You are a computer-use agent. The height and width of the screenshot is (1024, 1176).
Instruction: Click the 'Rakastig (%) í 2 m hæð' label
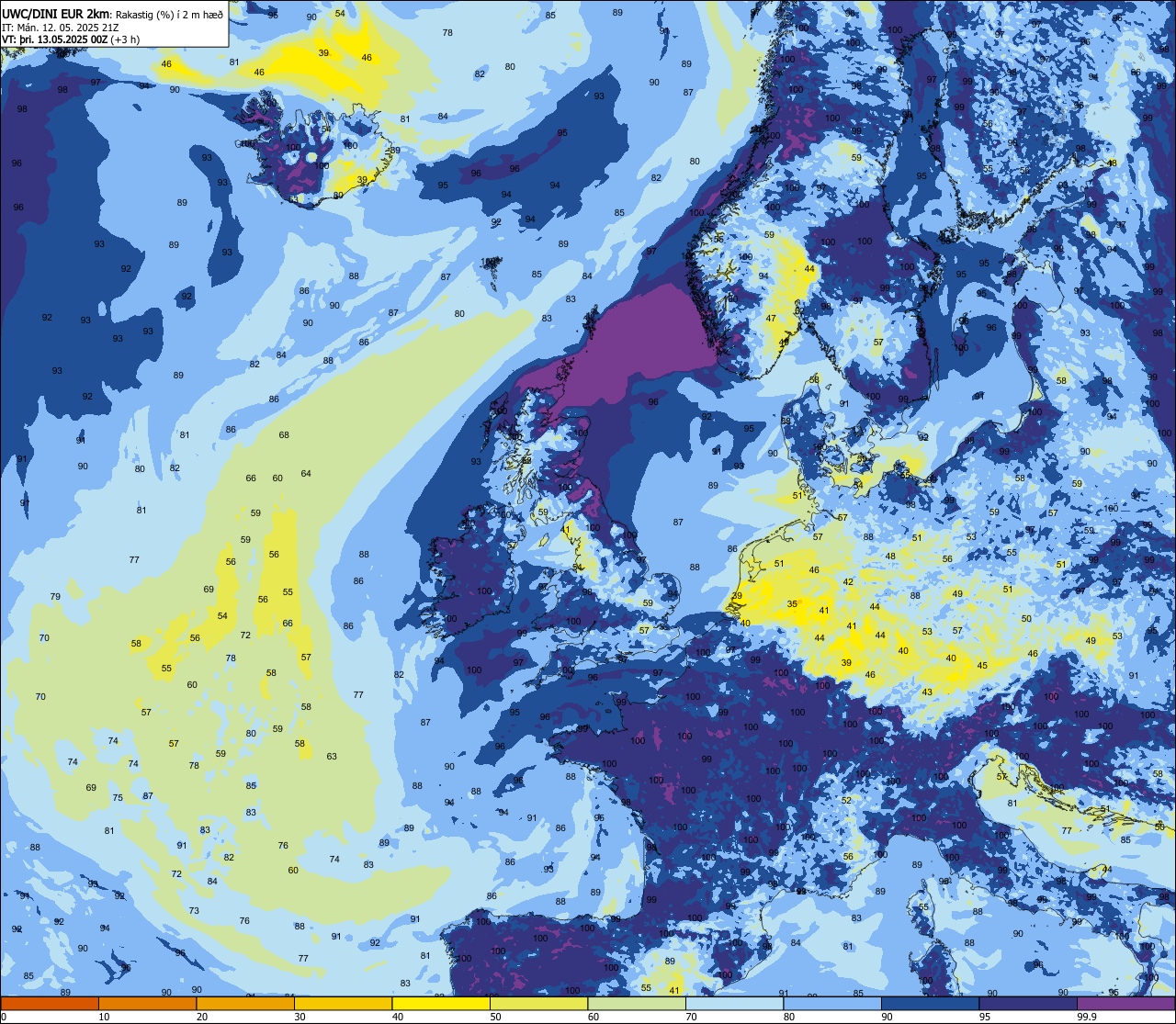[170, 15]
